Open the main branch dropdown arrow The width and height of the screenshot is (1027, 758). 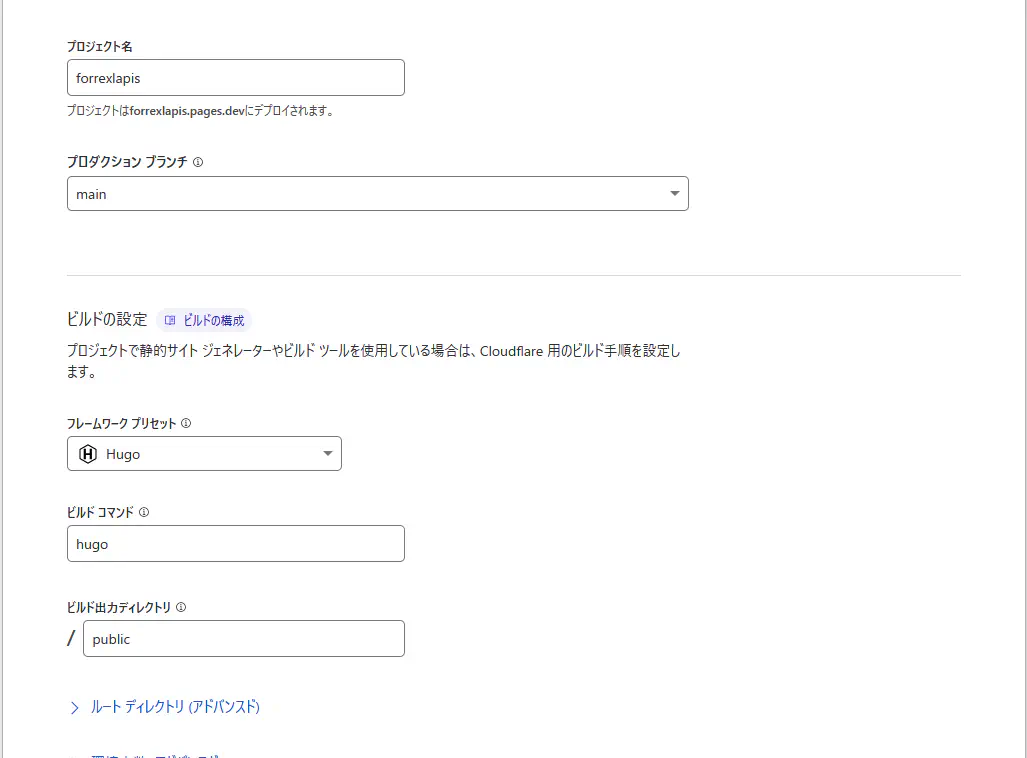[675, 194]
